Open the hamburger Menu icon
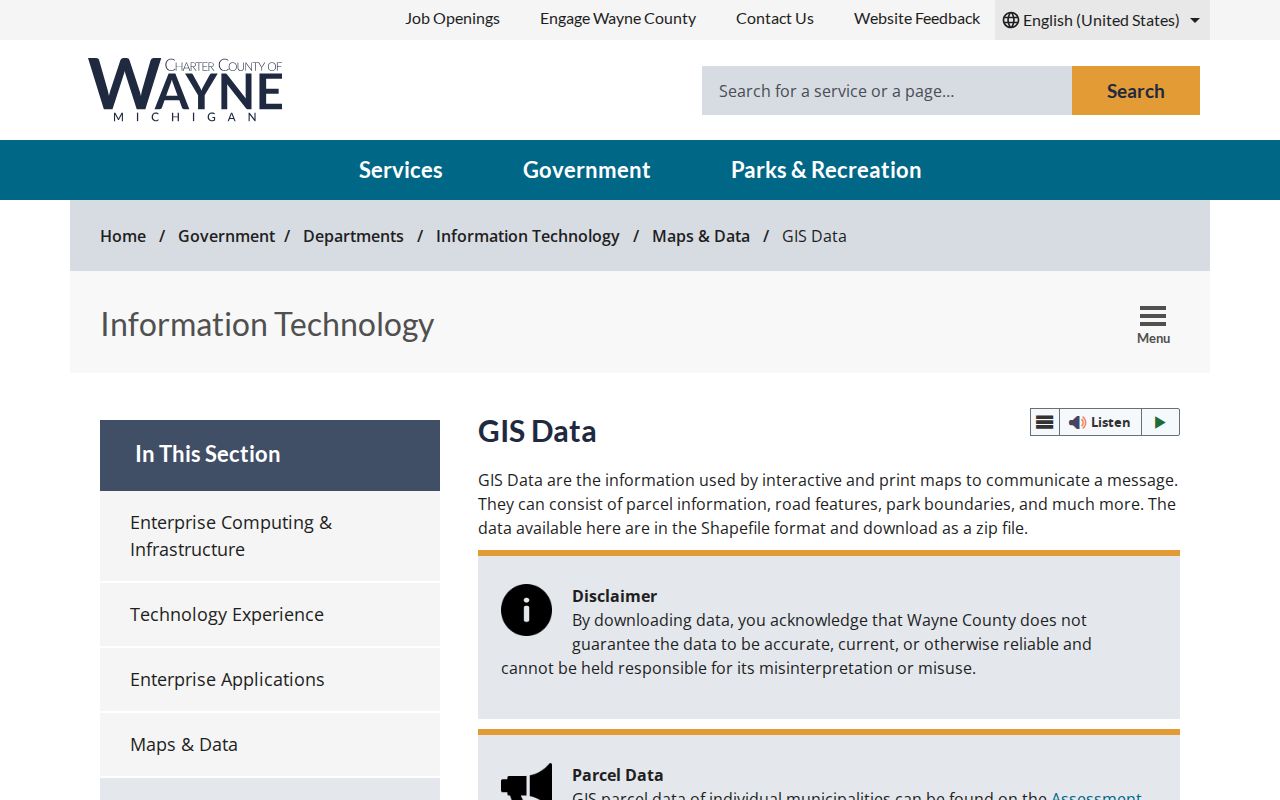The height and width of the screenshot is (800, 1280). point(1153,324)
